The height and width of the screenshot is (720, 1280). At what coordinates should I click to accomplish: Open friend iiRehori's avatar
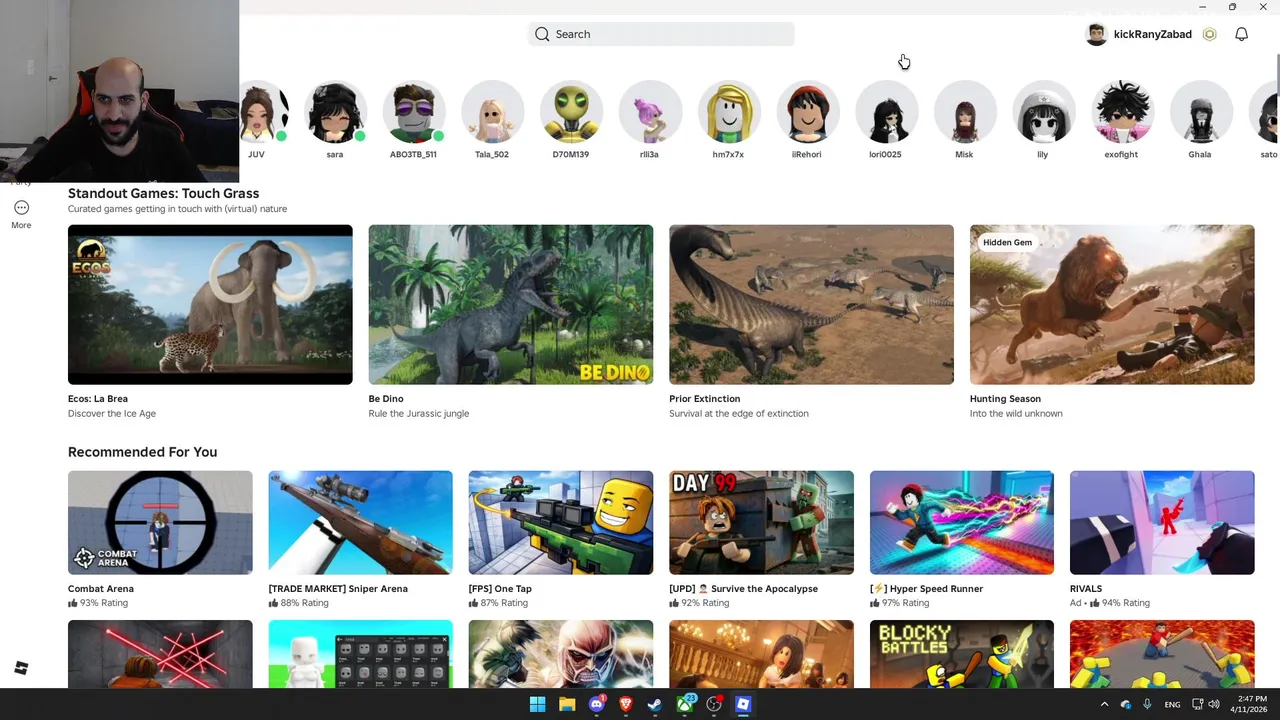tap(807, 112)
